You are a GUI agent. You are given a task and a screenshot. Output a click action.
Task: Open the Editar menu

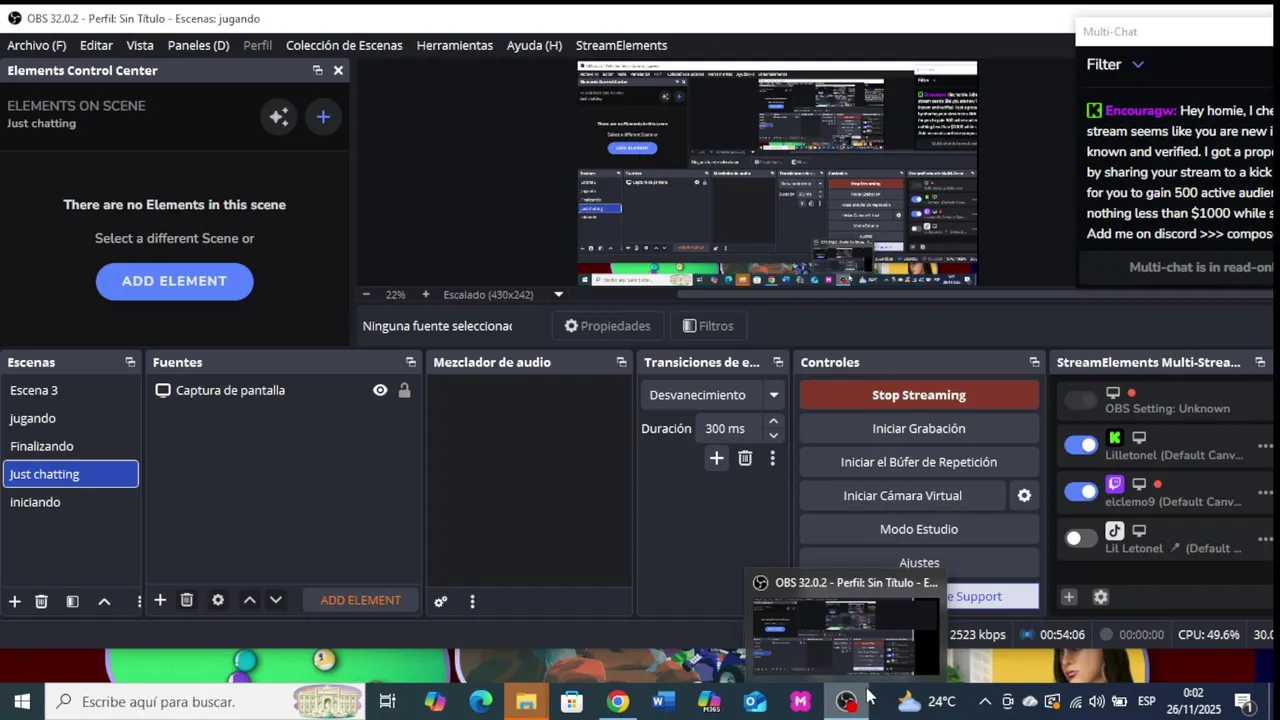click(x=96, y=45)
